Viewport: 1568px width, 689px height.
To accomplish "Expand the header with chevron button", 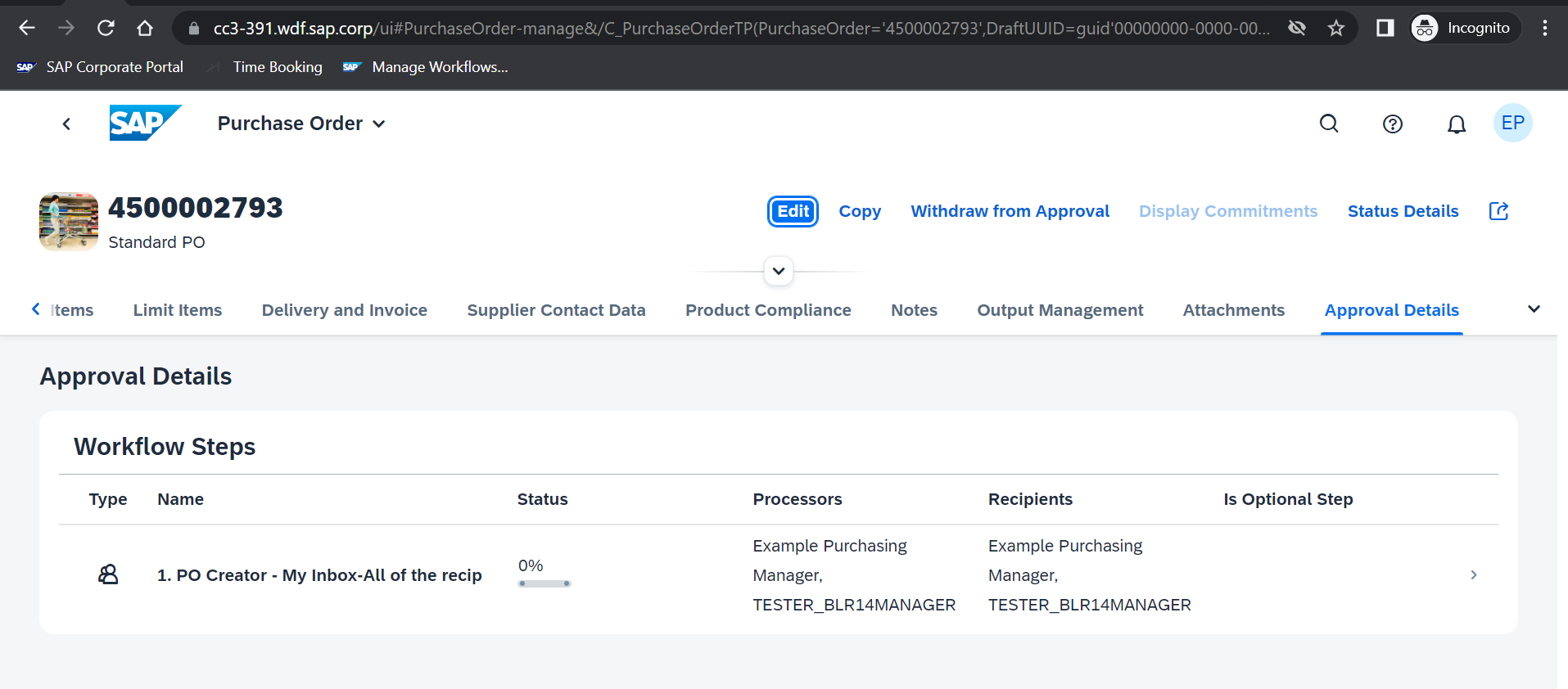I will [x=779, y=271].
